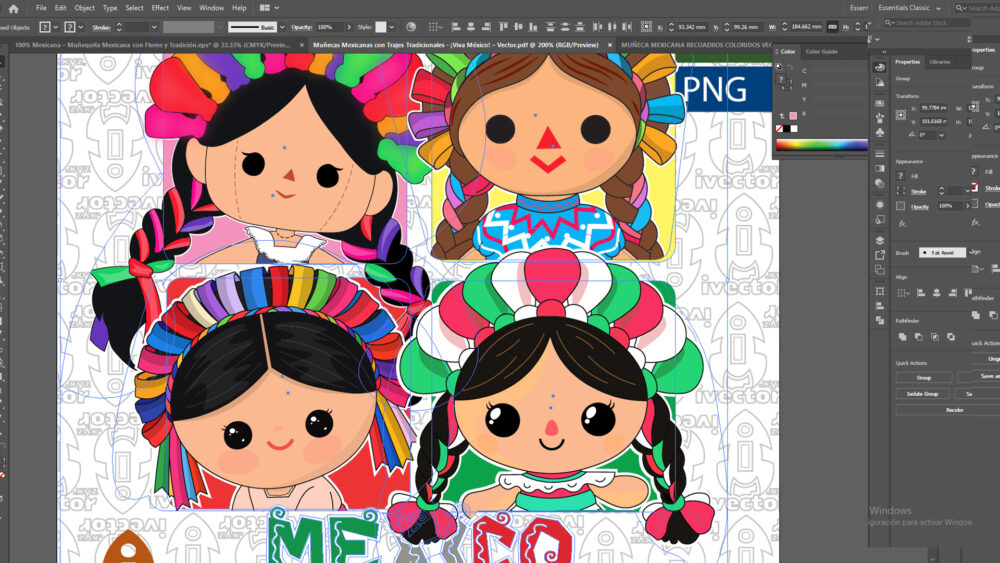This screenshot has height=563, width=1000.
Task: Open the Transparency panel icon in dock
Action: pos(880,184)
